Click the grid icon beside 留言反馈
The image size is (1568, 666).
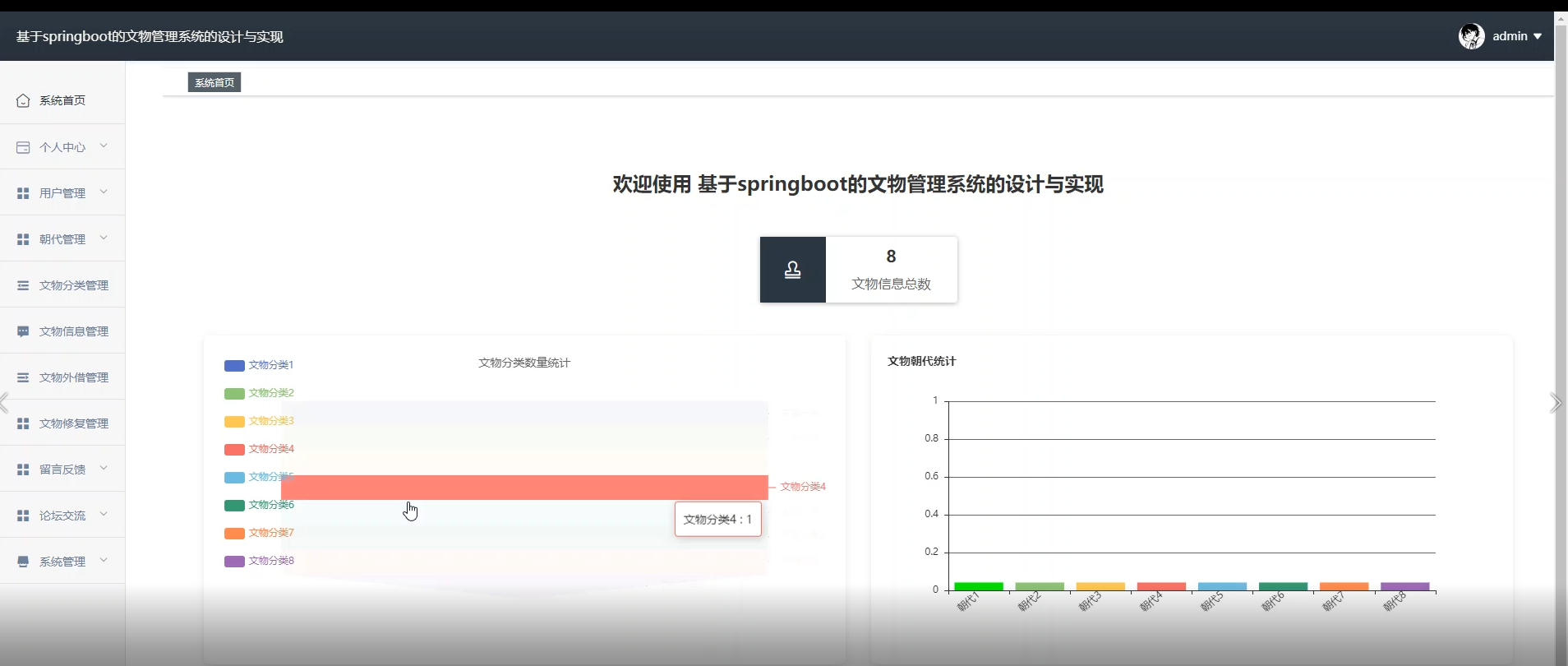(x=23, y=469)
